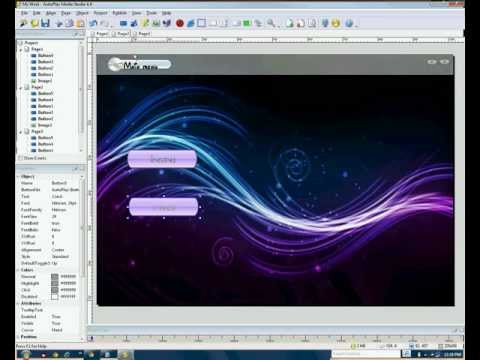Open the Edit menu
The width and height of the screenshot is (480, 360).
pyautogui.click(x=37, y=13)
